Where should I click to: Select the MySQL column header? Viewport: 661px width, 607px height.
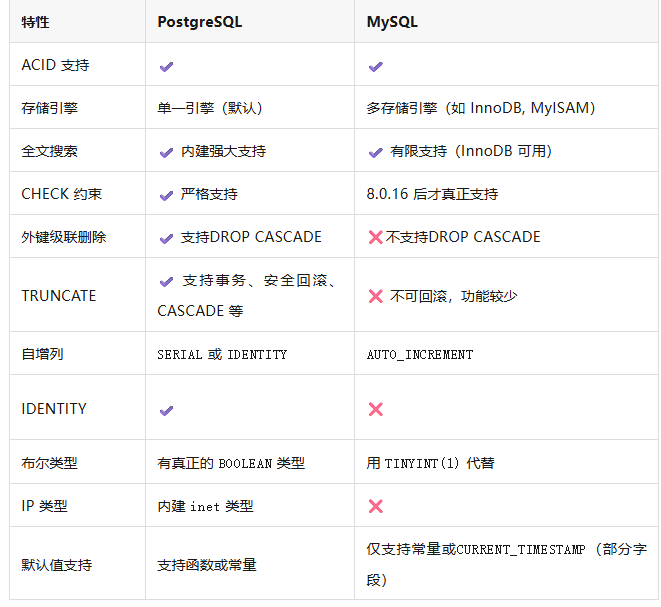(392, 22)
